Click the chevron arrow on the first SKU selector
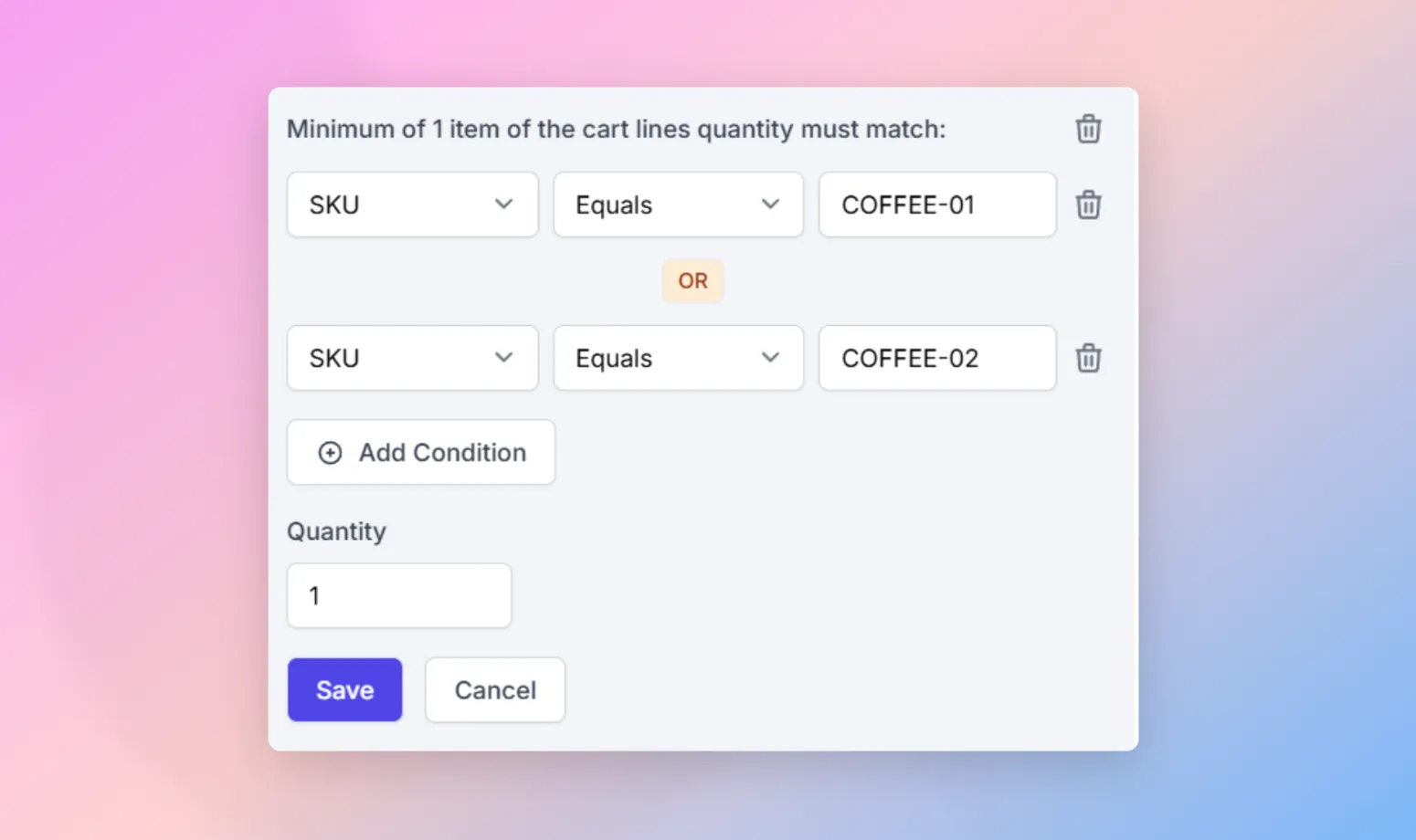The height and width of the screenshot is (840, 1416). click(x=503, y=205)
